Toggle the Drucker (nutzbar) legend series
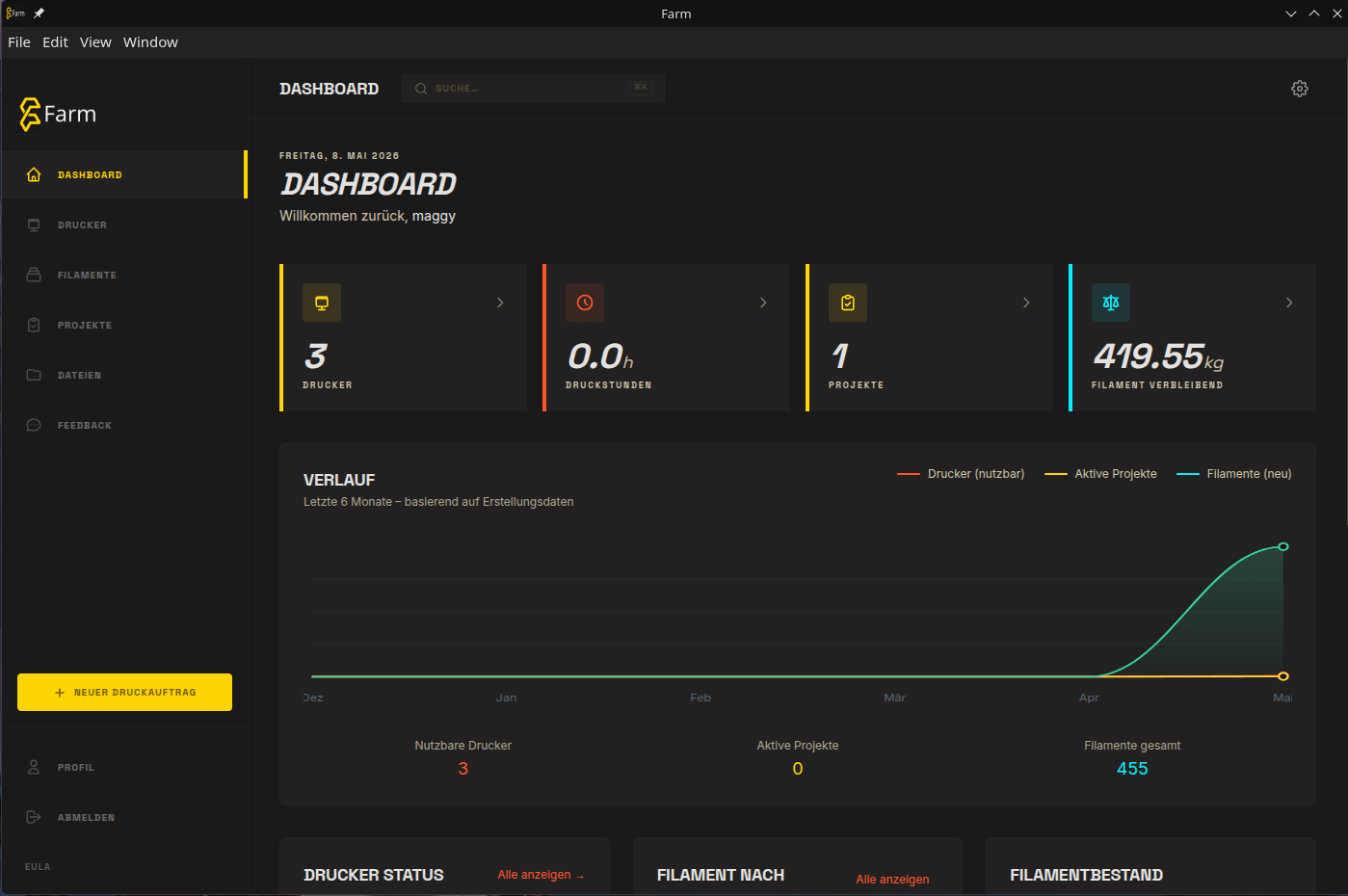 (961, 474)
